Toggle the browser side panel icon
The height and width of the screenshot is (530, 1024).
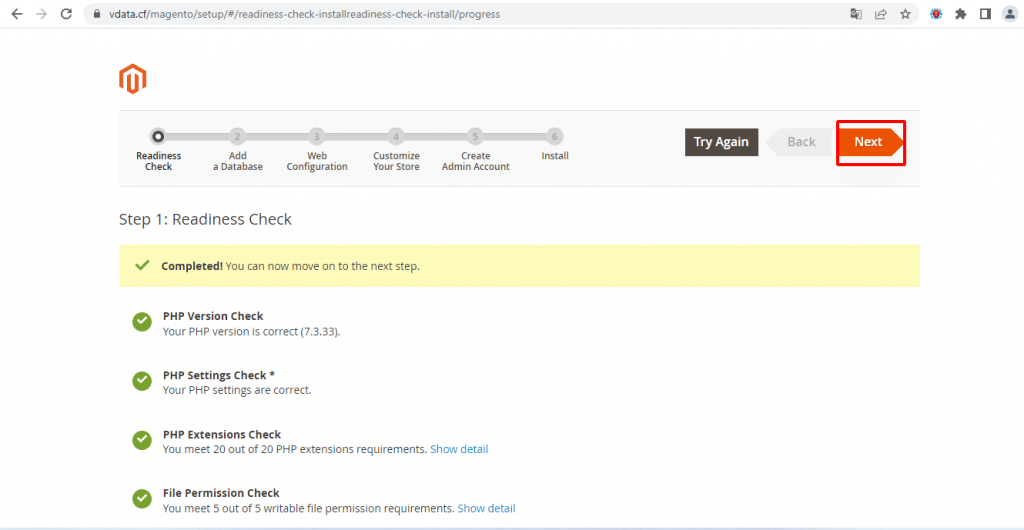pos(985,14)
